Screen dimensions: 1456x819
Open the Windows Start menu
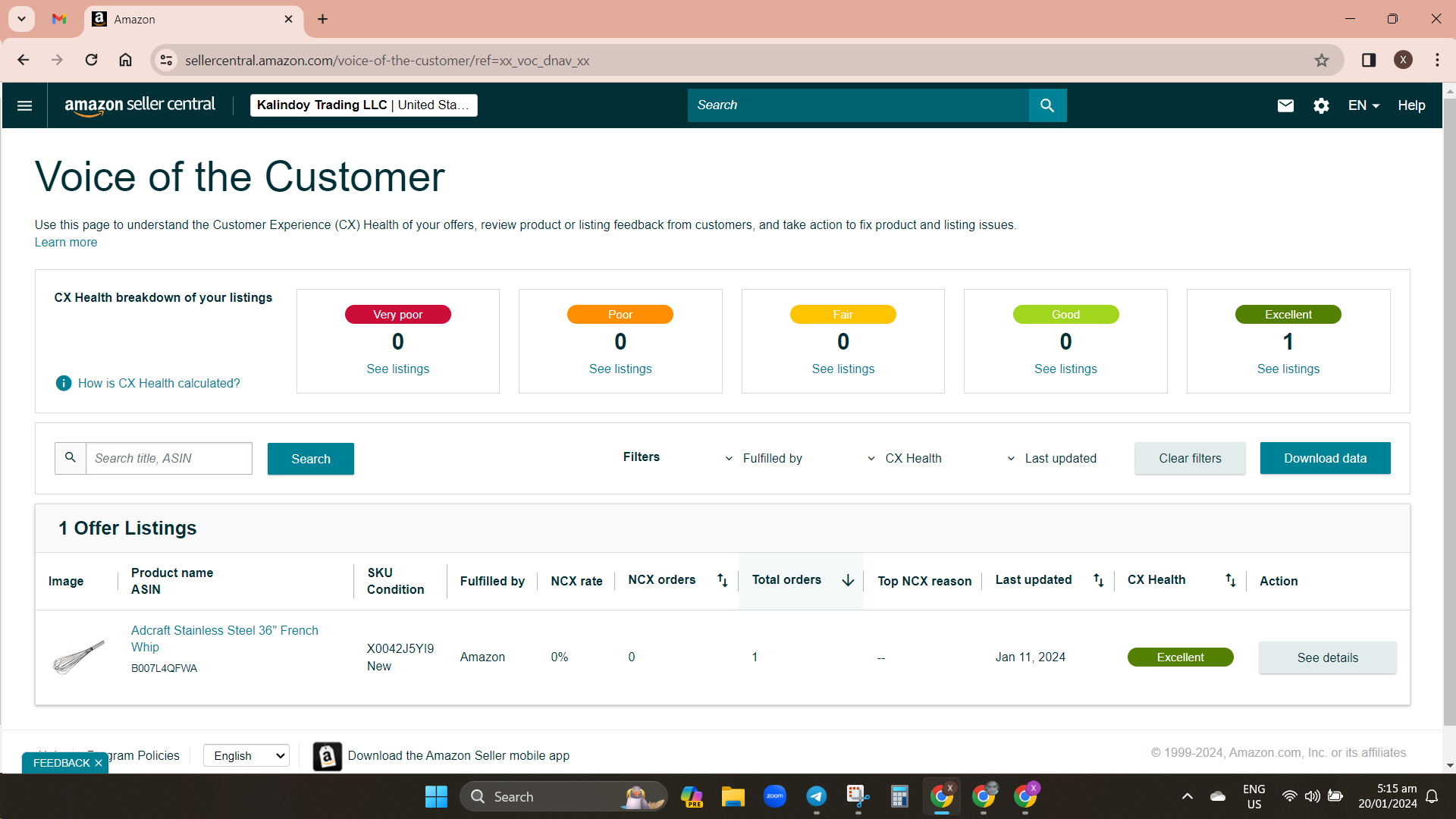coord(436,796)
